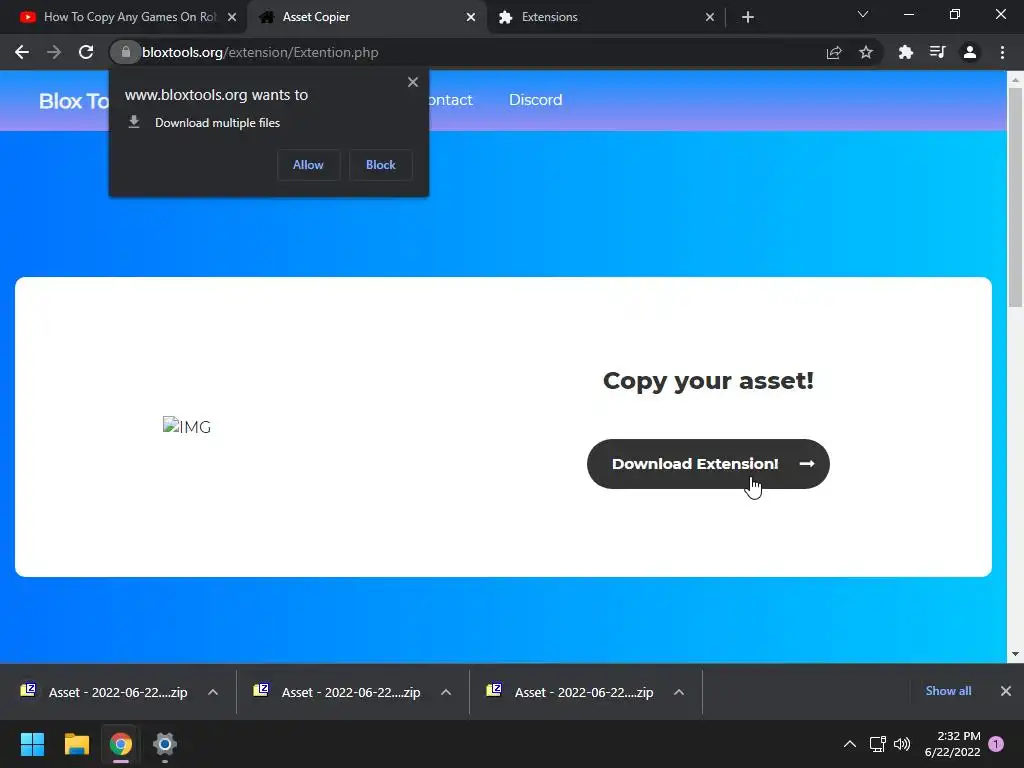Open the Chrome three-dot menu

tap(1002, 52)
